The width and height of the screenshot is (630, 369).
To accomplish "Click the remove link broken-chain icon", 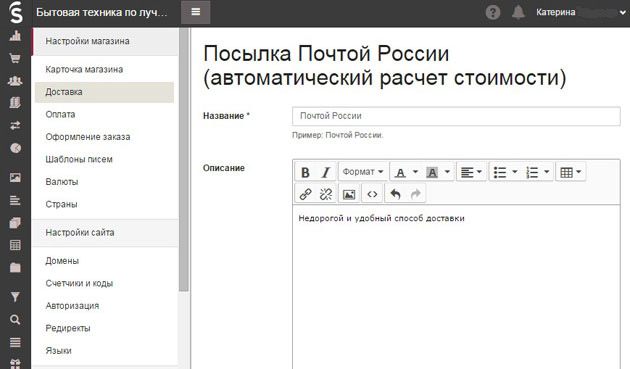I will click(x=326, y=194).
